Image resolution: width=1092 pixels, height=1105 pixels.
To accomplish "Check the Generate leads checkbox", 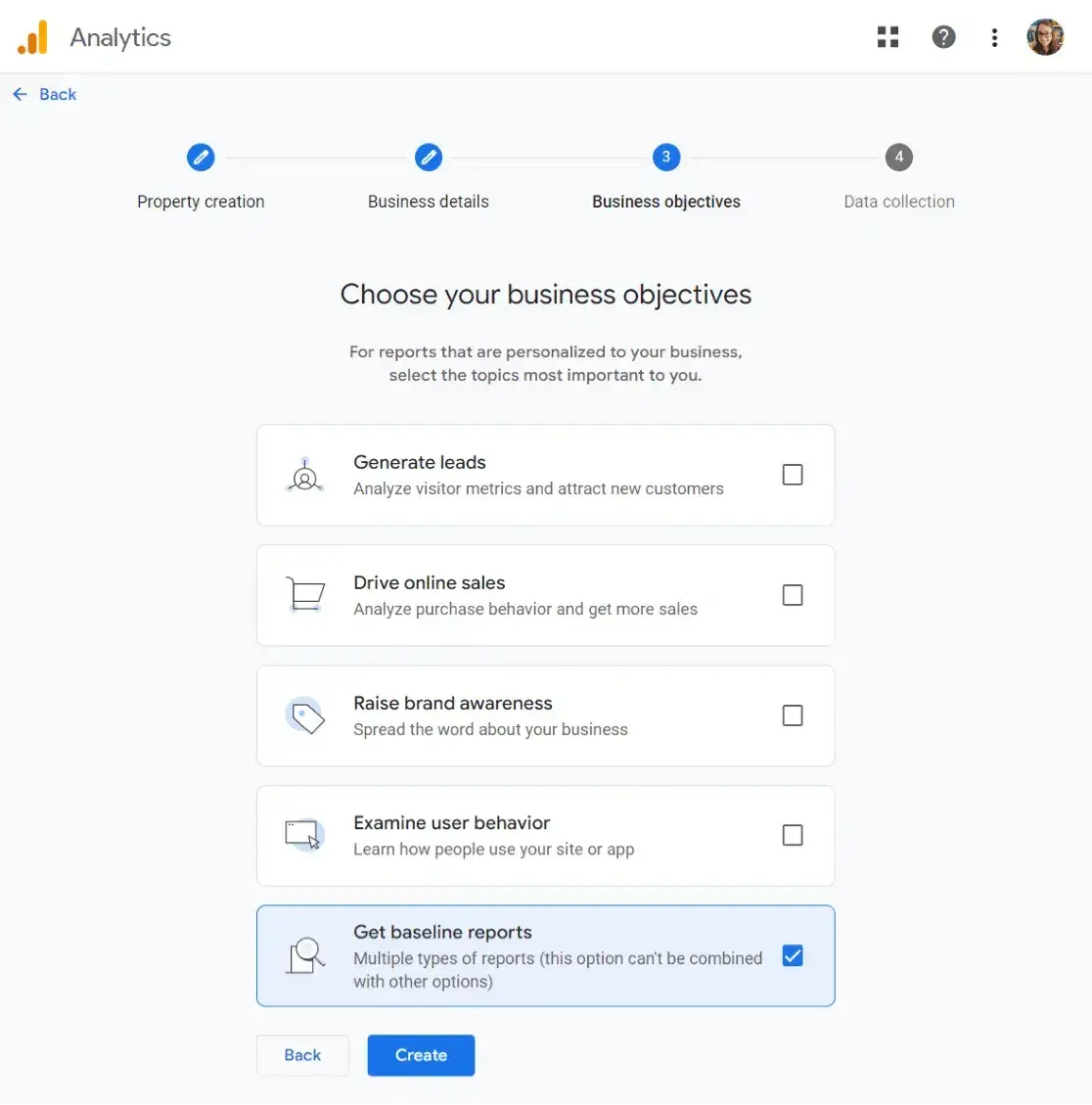I will point(793,475).
